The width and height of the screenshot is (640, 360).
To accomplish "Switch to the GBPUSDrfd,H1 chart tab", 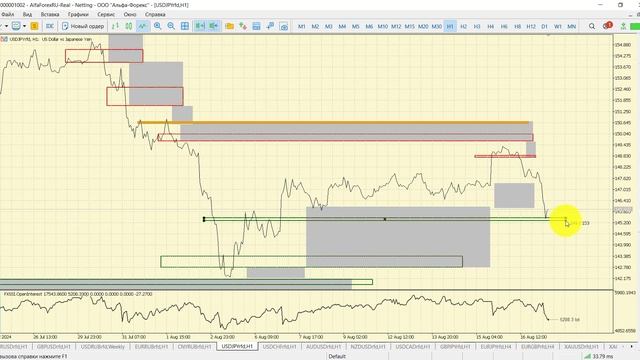I will pos(53,347).
